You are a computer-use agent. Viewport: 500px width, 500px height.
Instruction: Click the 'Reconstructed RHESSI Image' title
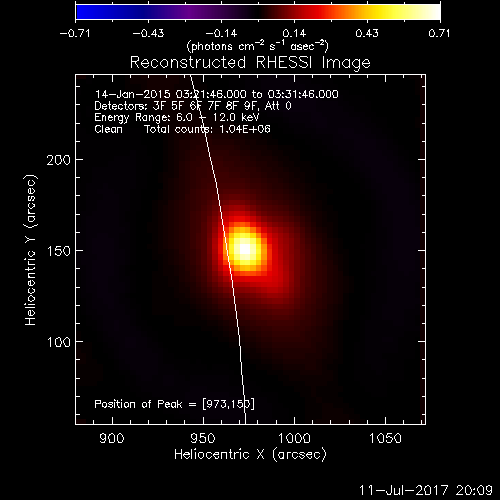pos(250,63)
